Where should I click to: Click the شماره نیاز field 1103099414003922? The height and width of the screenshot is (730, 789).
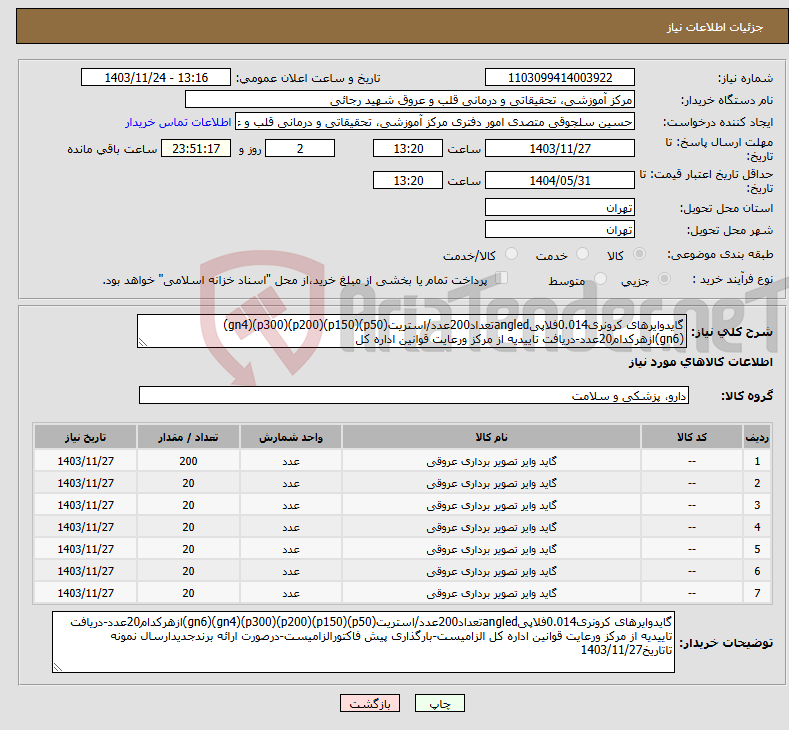pyautogui.click(x=560, y=77)
